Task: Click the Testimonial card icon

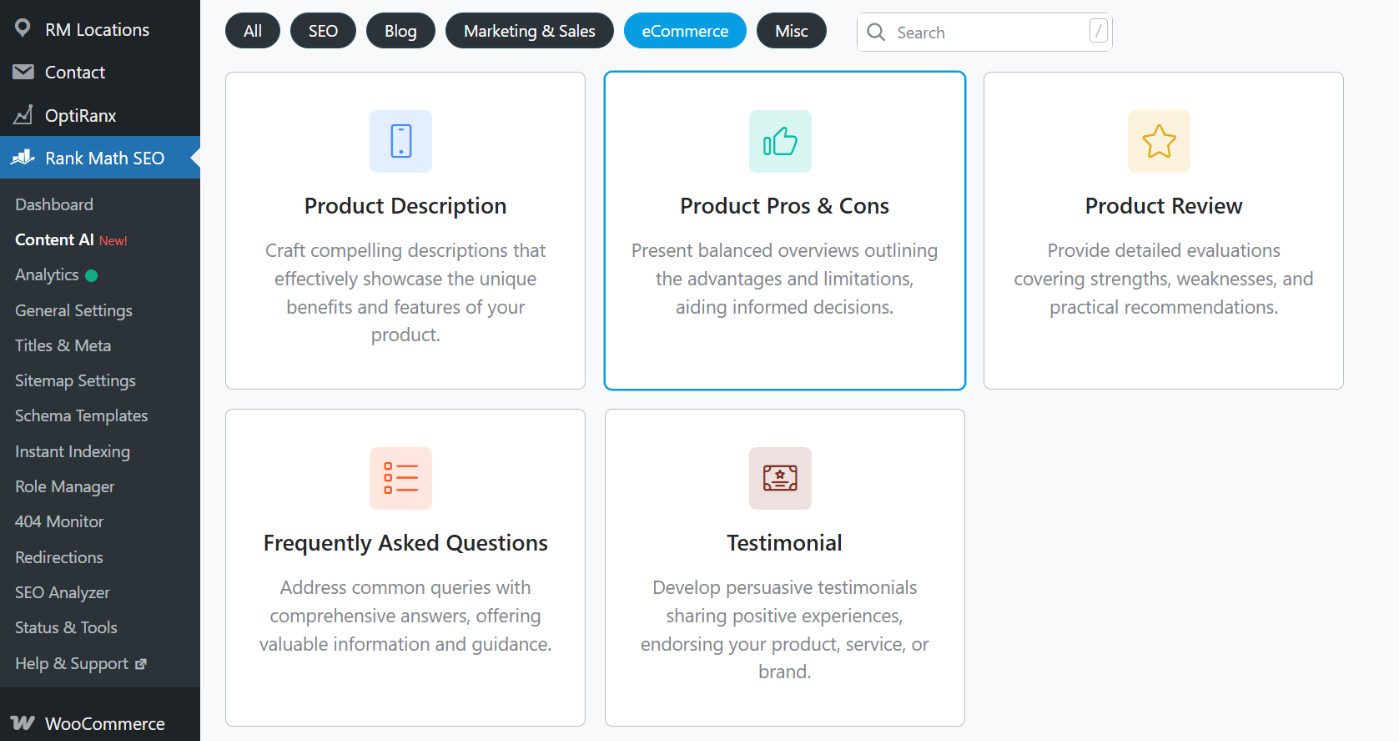Action: point(780,478)
